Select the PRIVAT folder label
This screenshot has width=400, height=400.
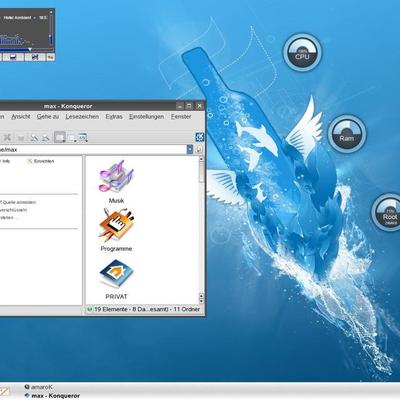116,297
